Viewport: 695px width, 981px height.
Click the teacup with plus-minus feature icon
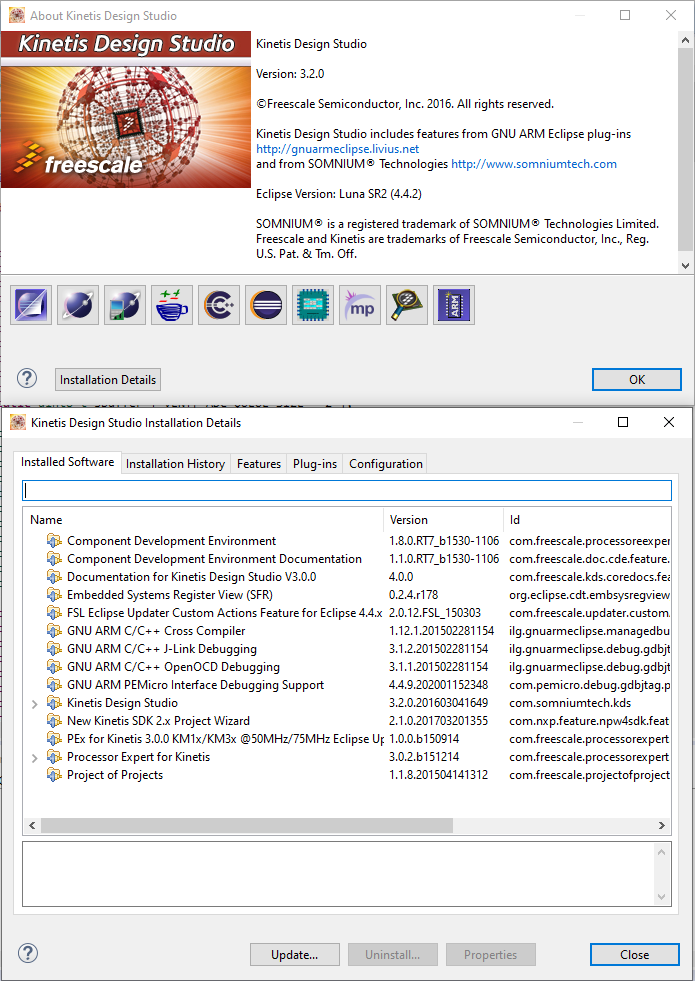pos(172,305)
